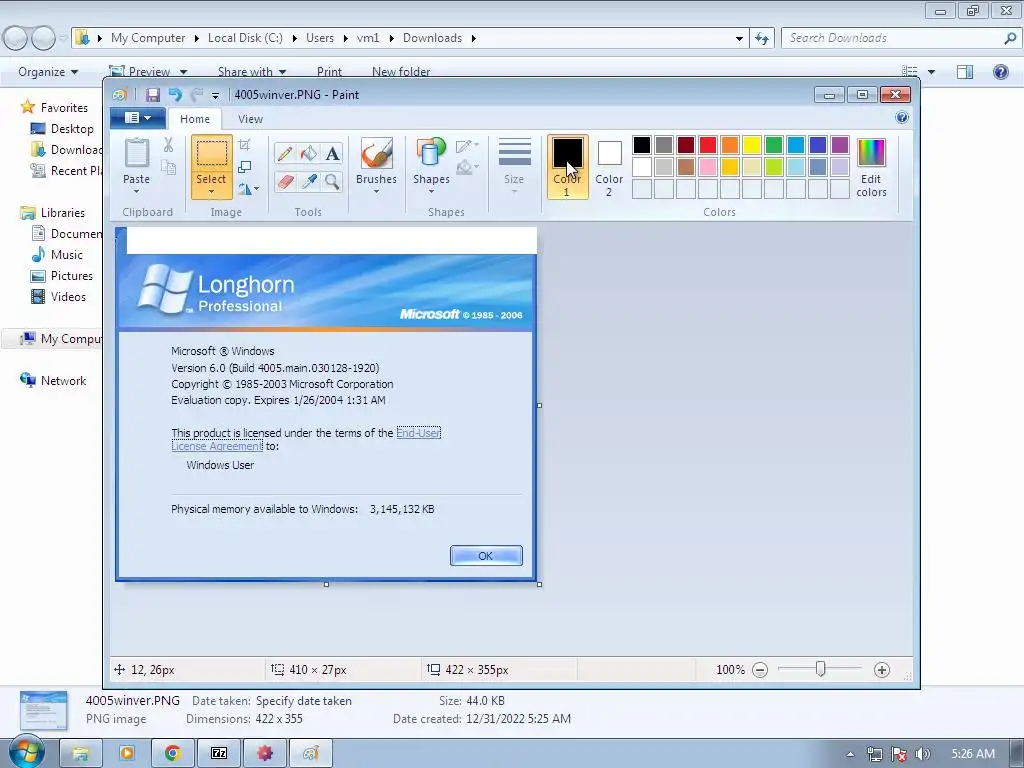Click Downloads in the address bar path
This screenshot has height=768, width=1024.
(x=432, y=38)
